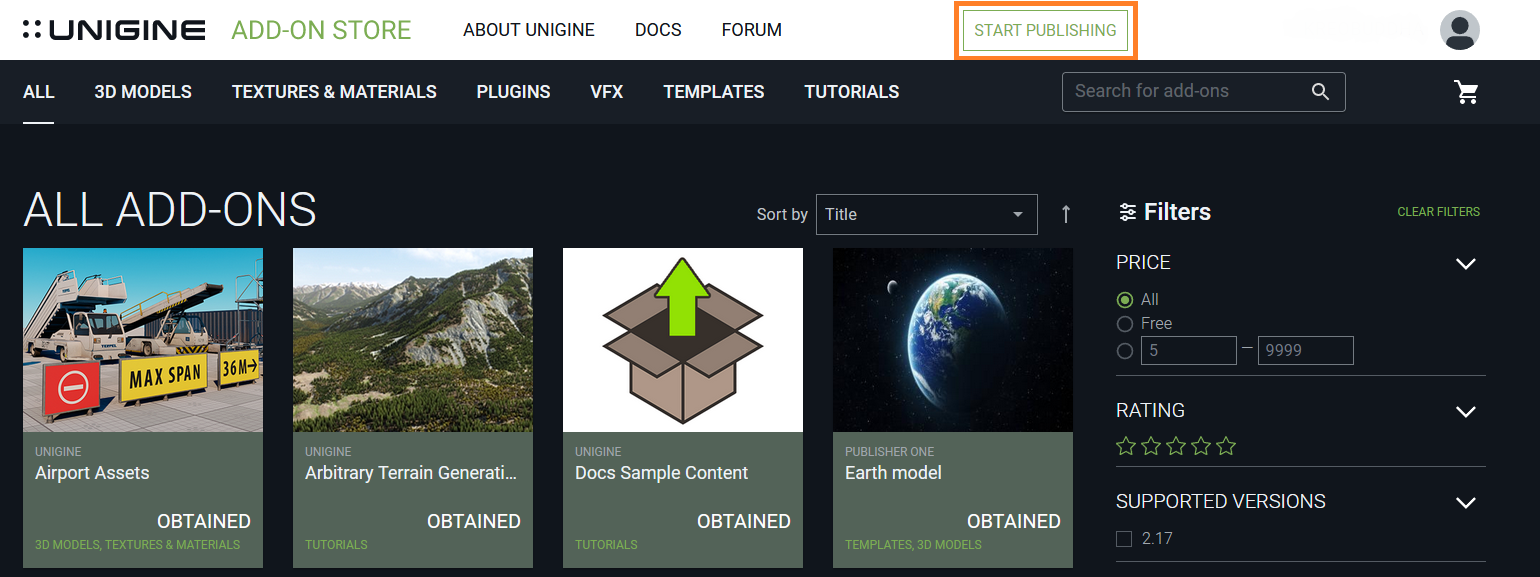Switch to the ALL category tab
Image resolution: width=1540 pixels, height=577 pixels.
[x=38, y=92]
